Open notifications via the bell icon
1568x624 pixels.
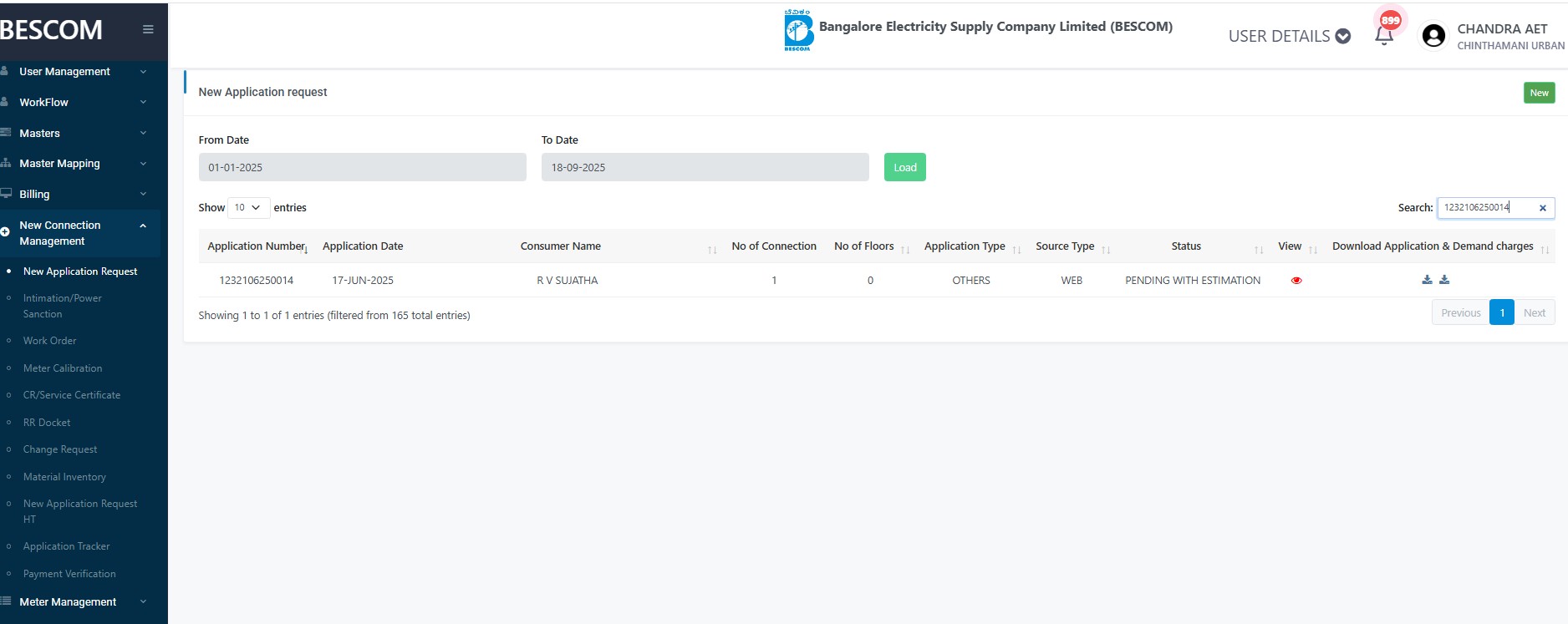point(1384,35)
